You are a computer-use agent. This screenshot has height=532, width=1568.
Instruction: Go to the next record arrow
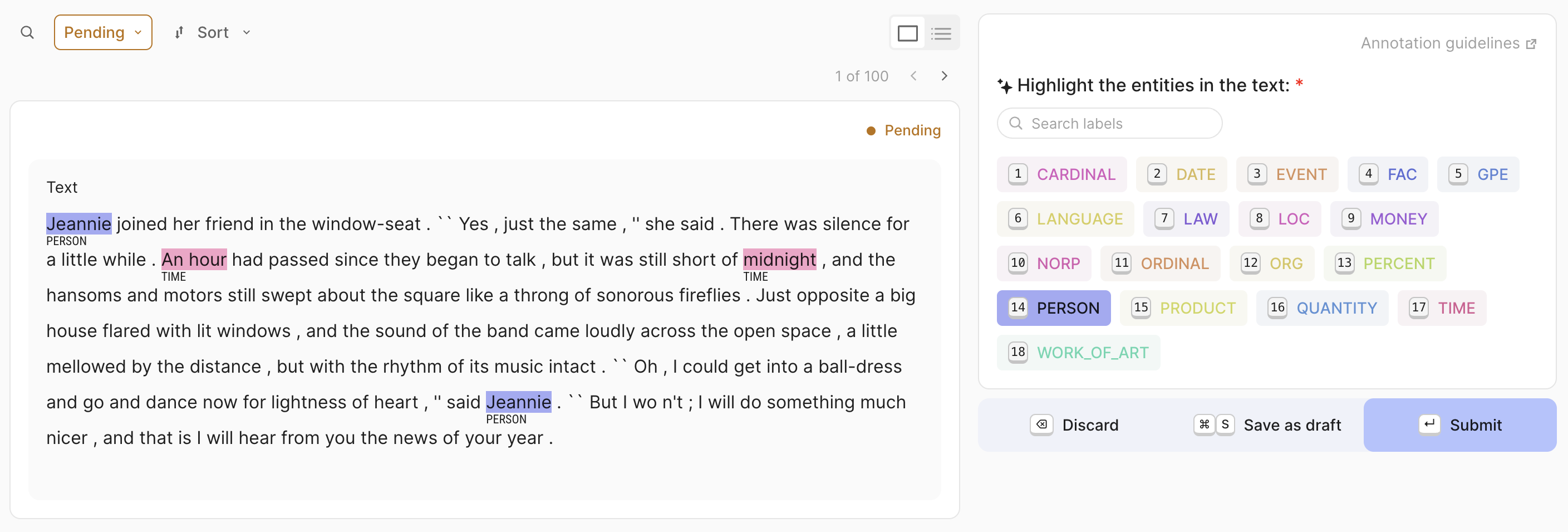[x=944, y=76]
